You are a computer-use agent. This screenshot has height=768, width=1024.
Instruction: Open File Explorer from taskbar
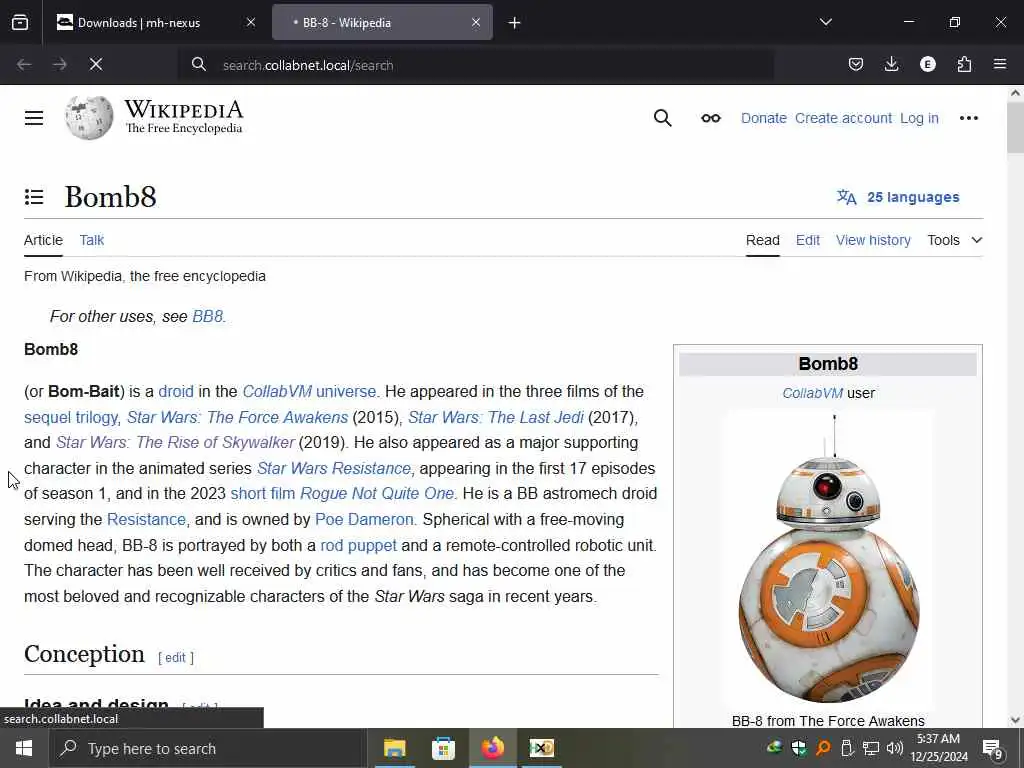(x=394, y=748)
